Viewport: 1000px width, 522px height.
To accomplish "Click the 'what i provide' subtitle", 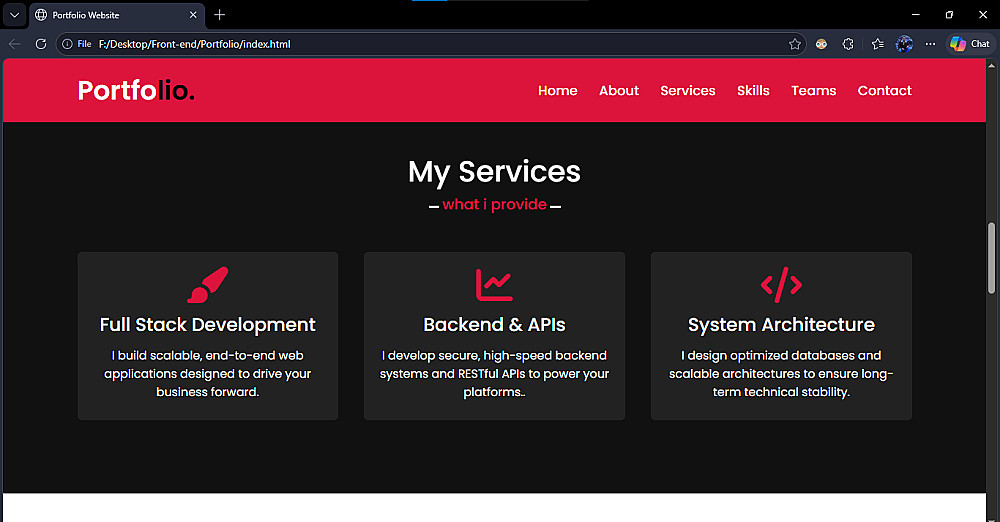I will [494, 204].
